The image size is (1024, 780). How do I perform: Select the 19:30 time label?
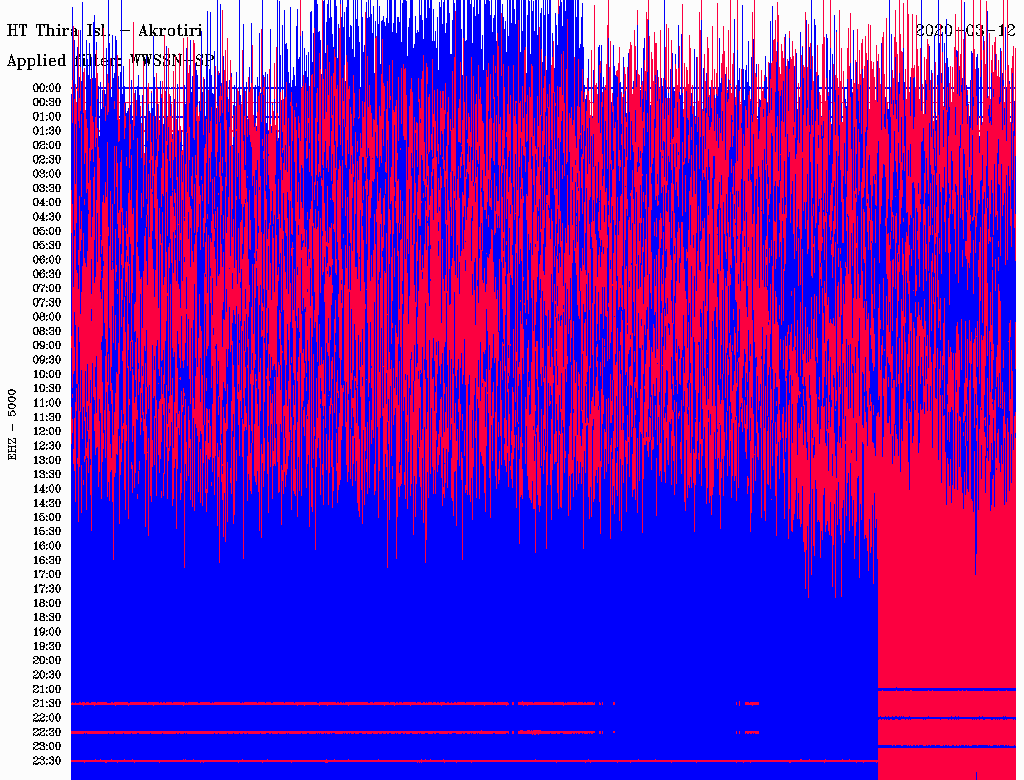pos(47,646)
